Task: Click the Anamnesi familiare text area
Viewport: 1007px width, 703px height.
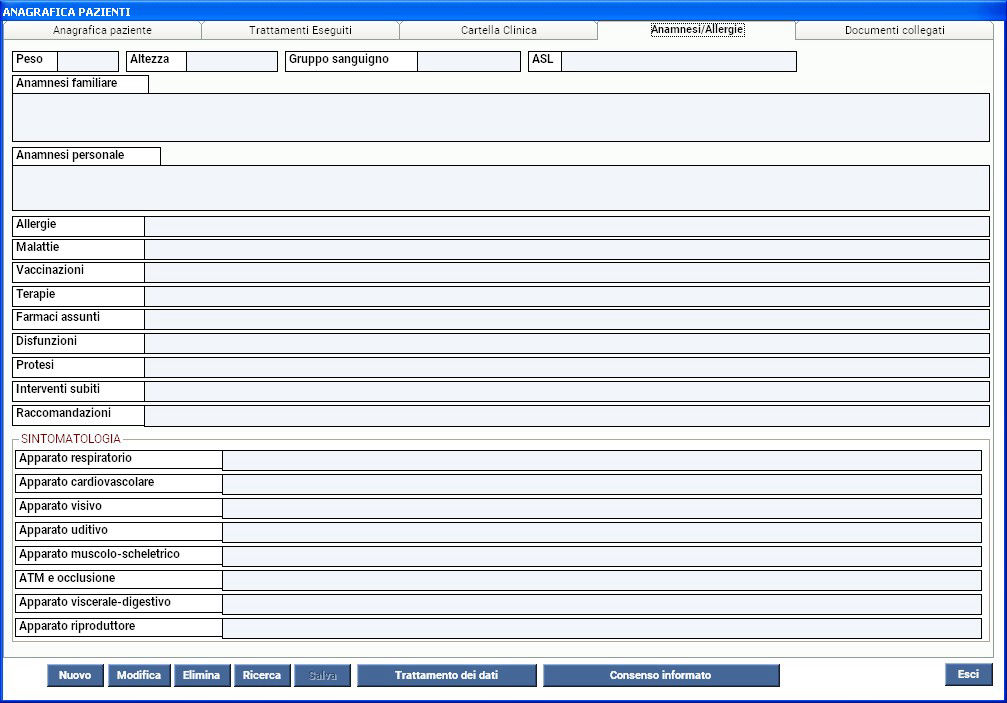Action: pos(500,117)
